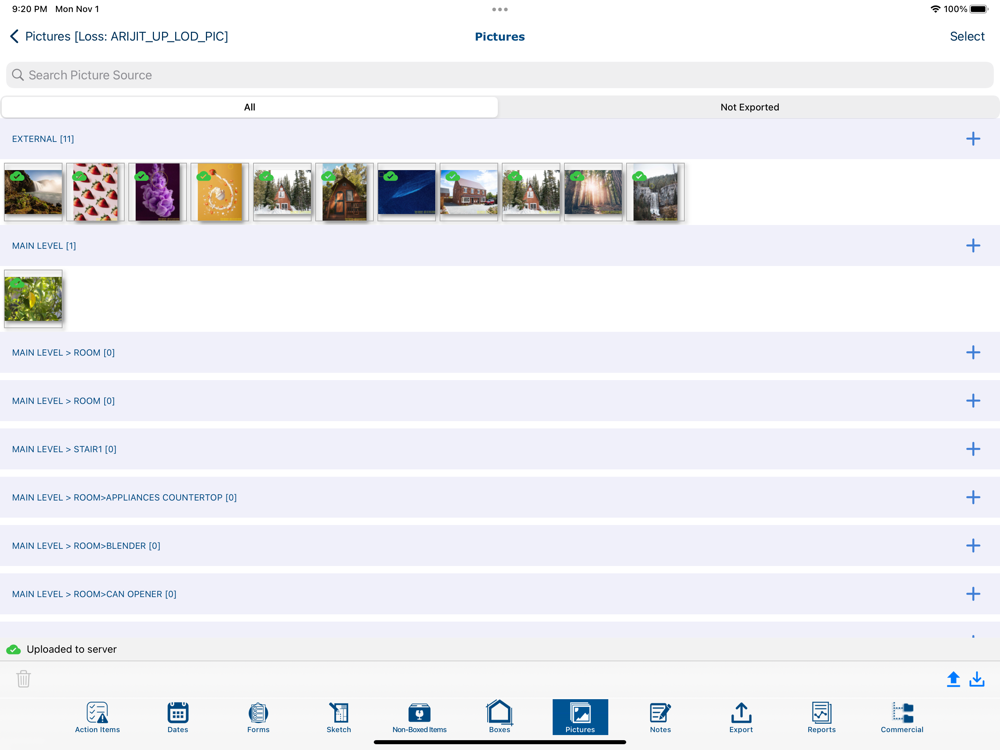Tap the Select button

(967, 36)
